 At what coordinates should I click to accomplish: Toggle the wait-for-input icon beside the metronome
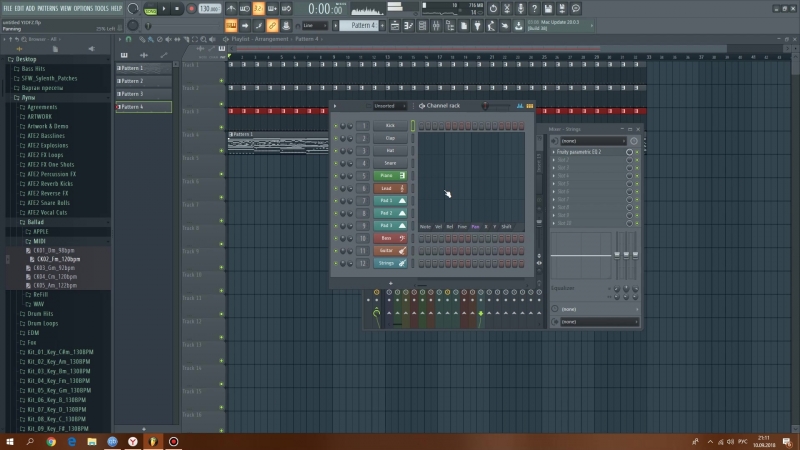click(x=245, y=9)
